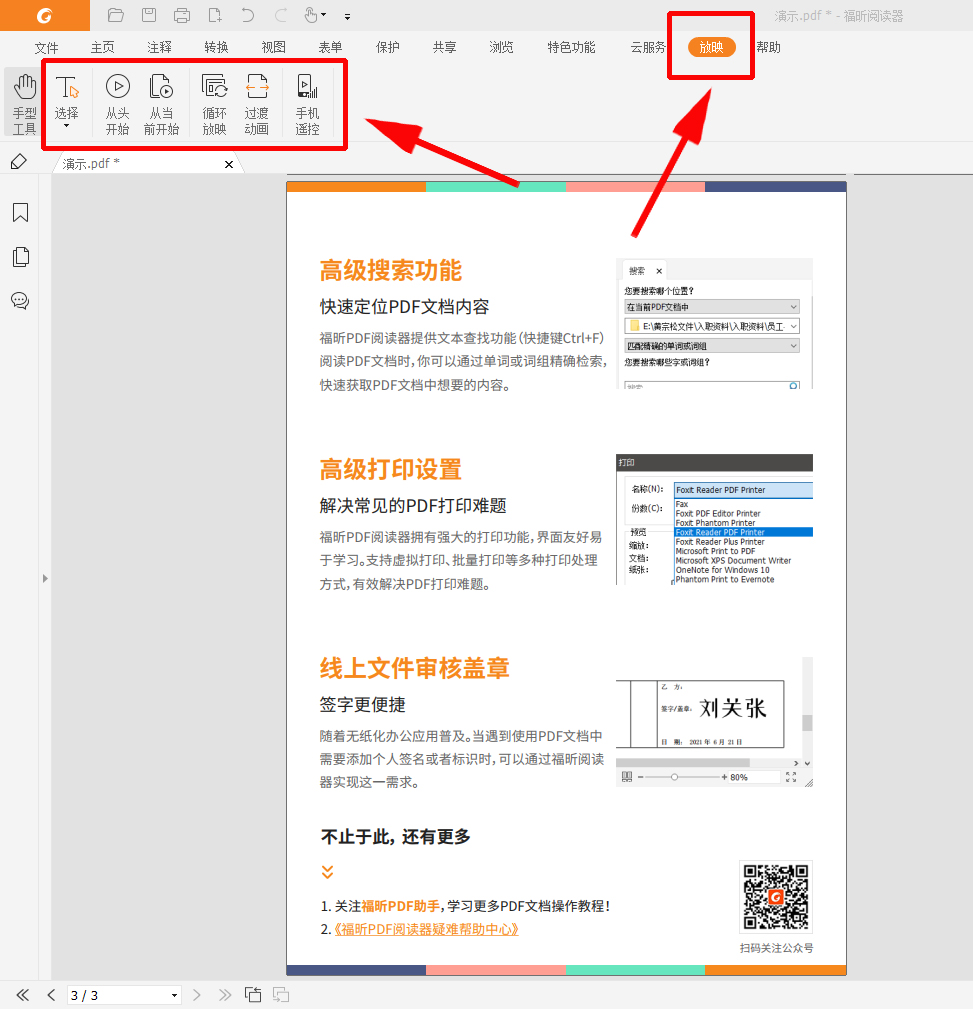
Task: Open the 福昕PDF阅读器疑难帮助中心 link
Action: pos(426,929)
